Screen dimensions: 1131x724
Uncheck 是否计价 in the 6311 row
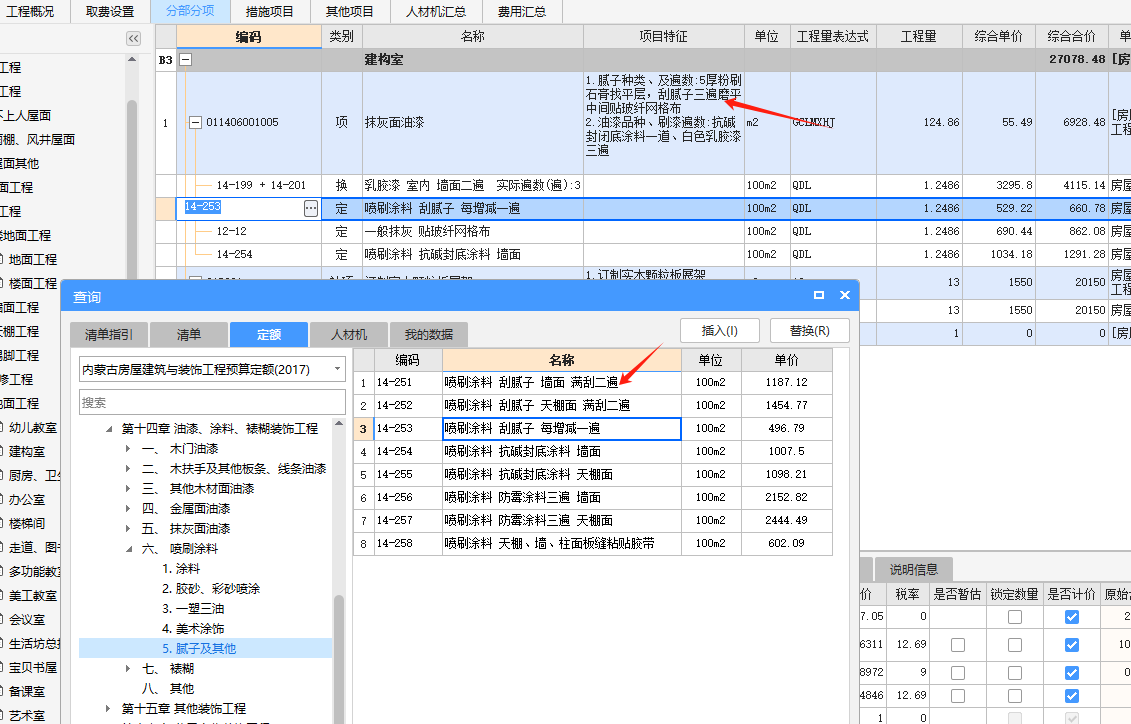point(1072,645)
